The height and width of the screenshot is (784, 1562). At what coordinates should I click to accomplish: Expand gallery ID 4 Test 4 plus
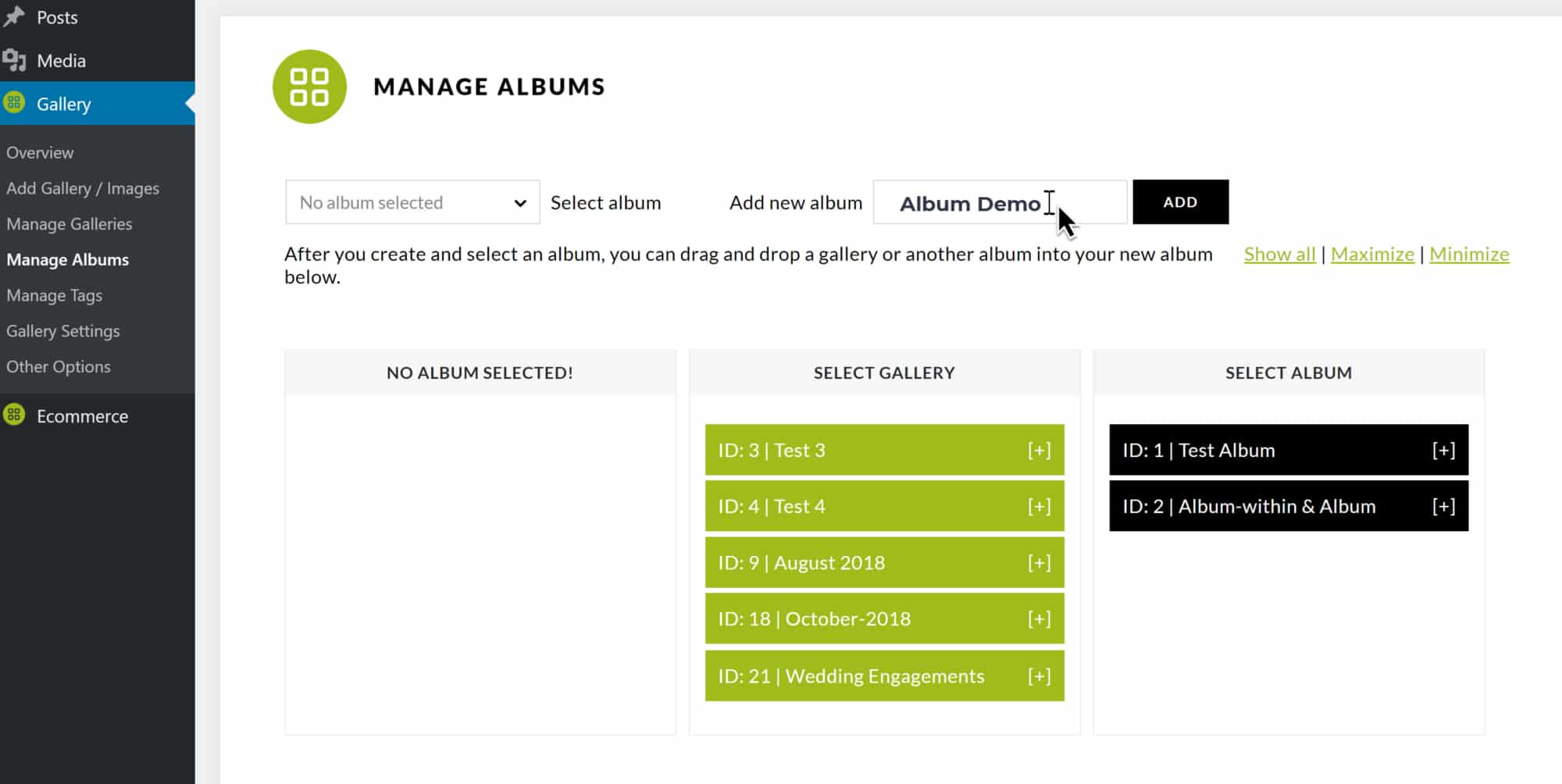tap(1039, 506)
